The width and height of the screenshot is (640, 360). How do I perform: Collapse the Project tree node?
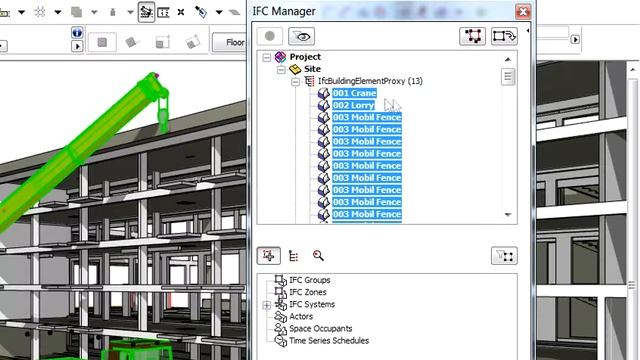click(267, 57)
